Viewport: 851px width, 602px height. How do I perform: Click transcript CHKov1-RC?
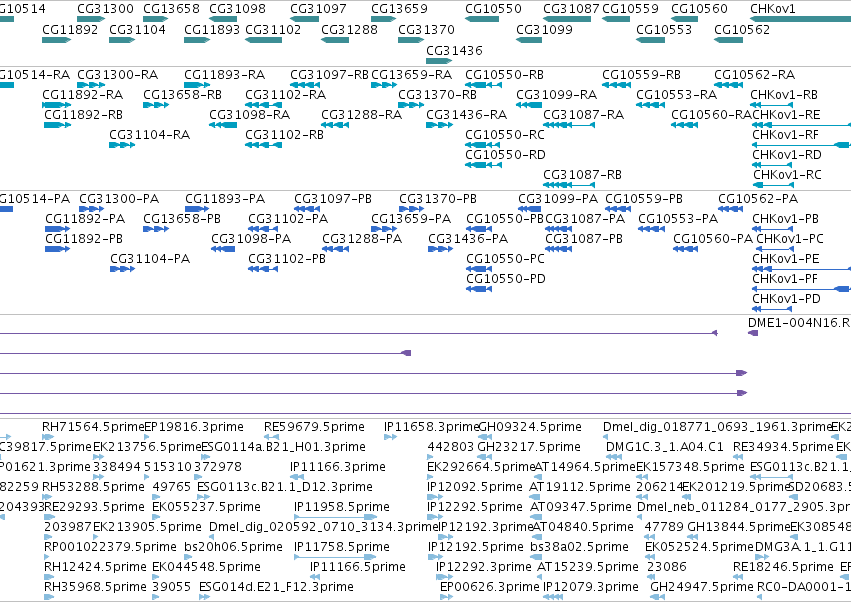tap(788, 175)
